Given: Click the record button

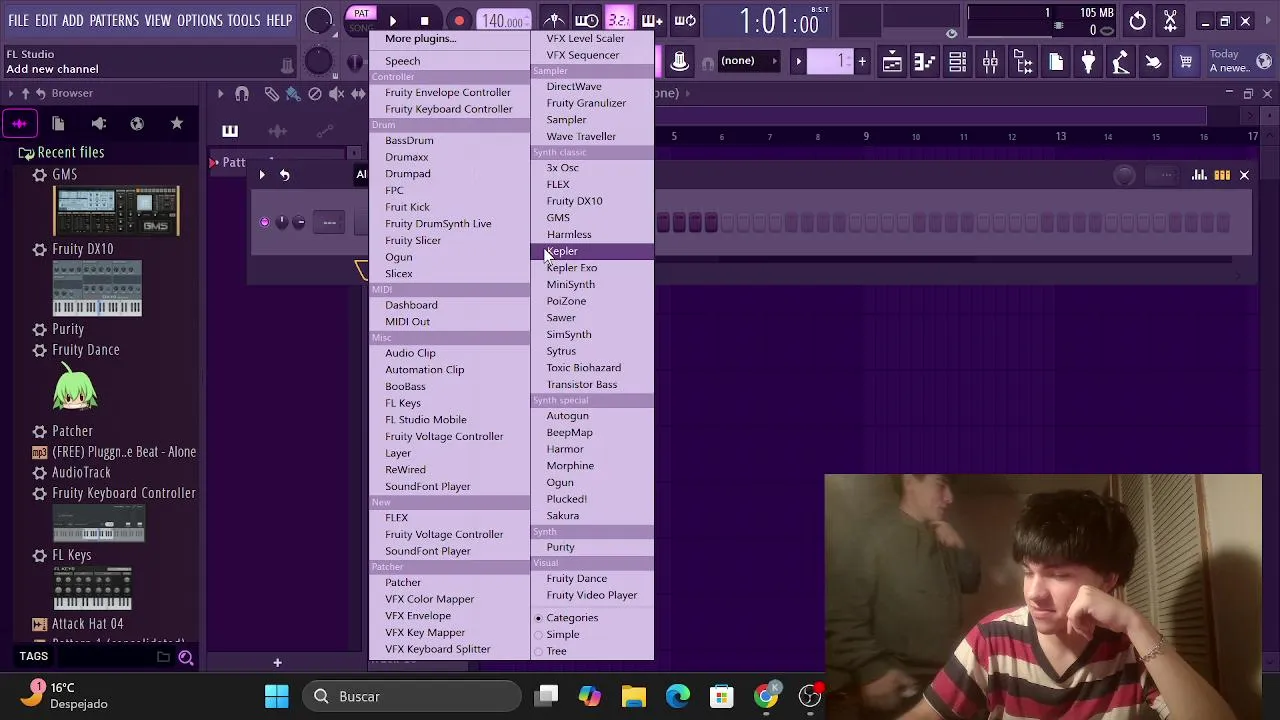Looking at the screenshot, I should (459, 21).
